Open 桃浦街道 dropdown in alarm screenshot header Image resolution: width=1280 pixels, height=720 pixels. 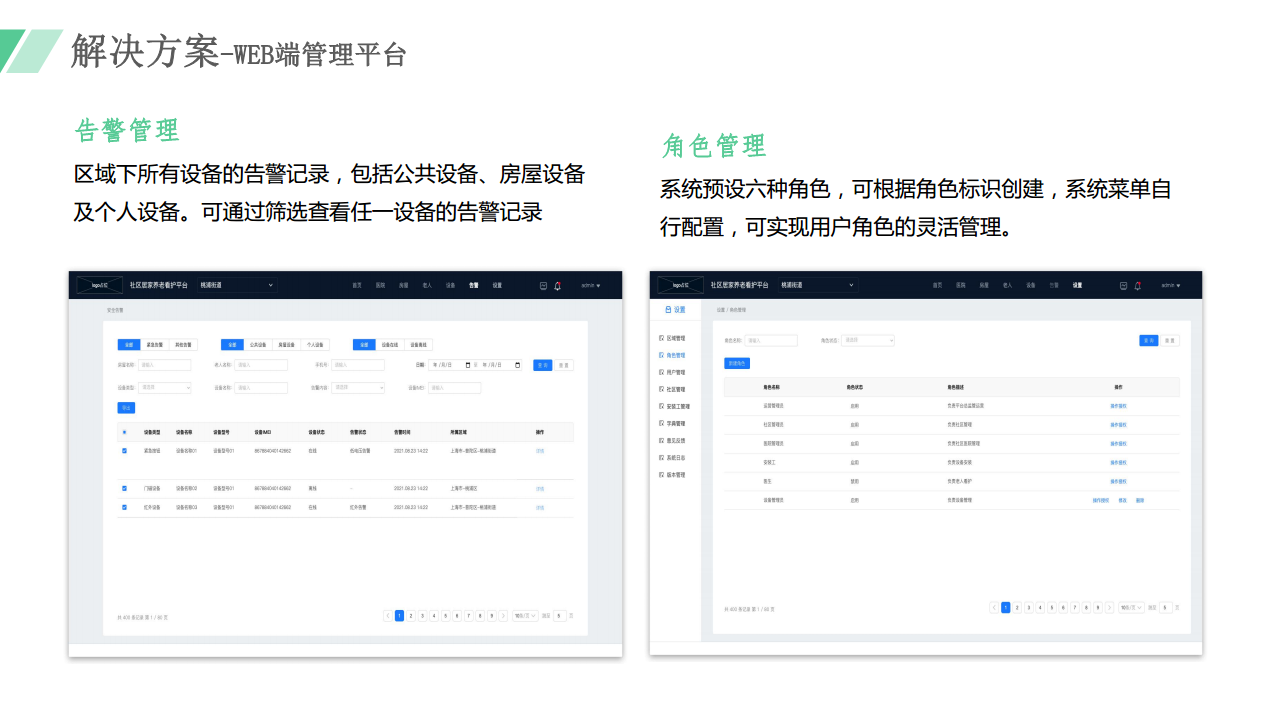coord(236,285)
